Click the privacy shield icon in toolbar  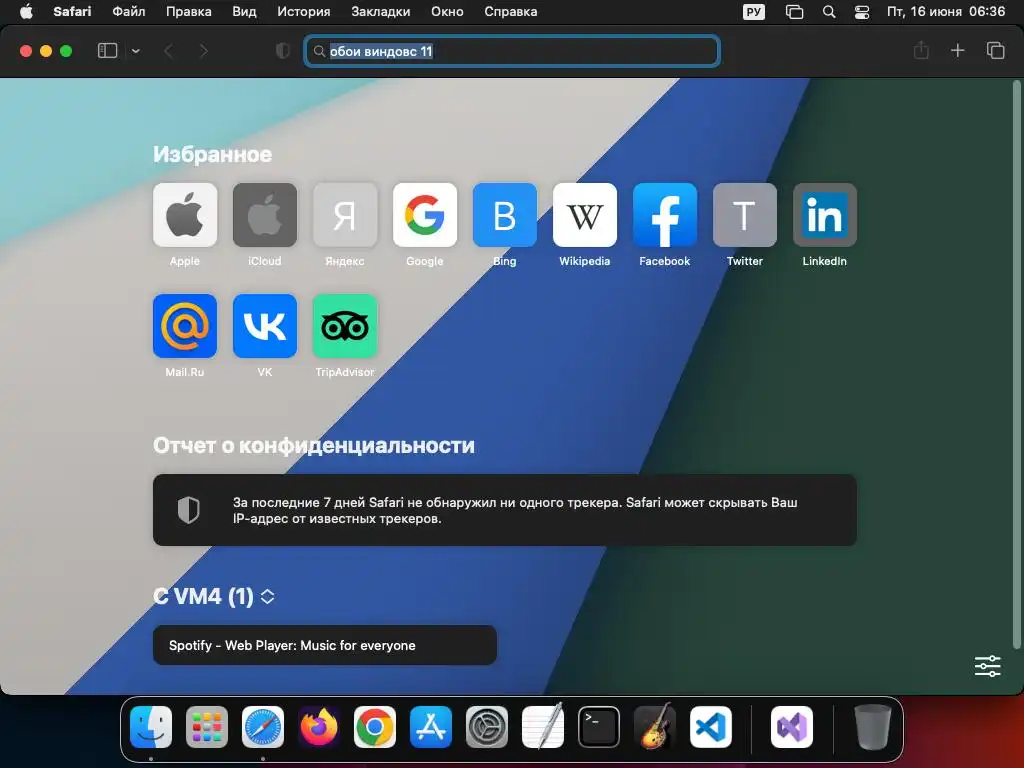pos(283,51)
